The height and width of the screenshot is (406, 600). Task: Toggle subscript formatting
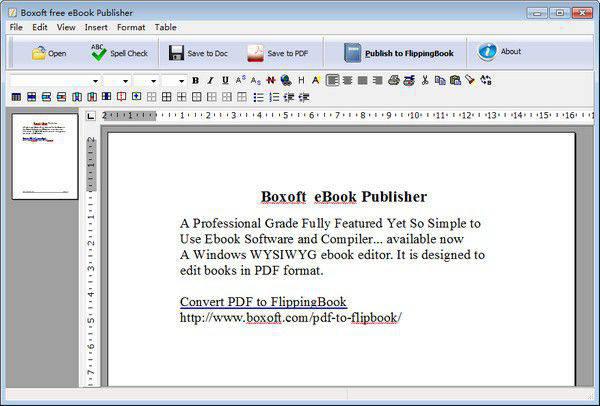(x=256, y=80)
